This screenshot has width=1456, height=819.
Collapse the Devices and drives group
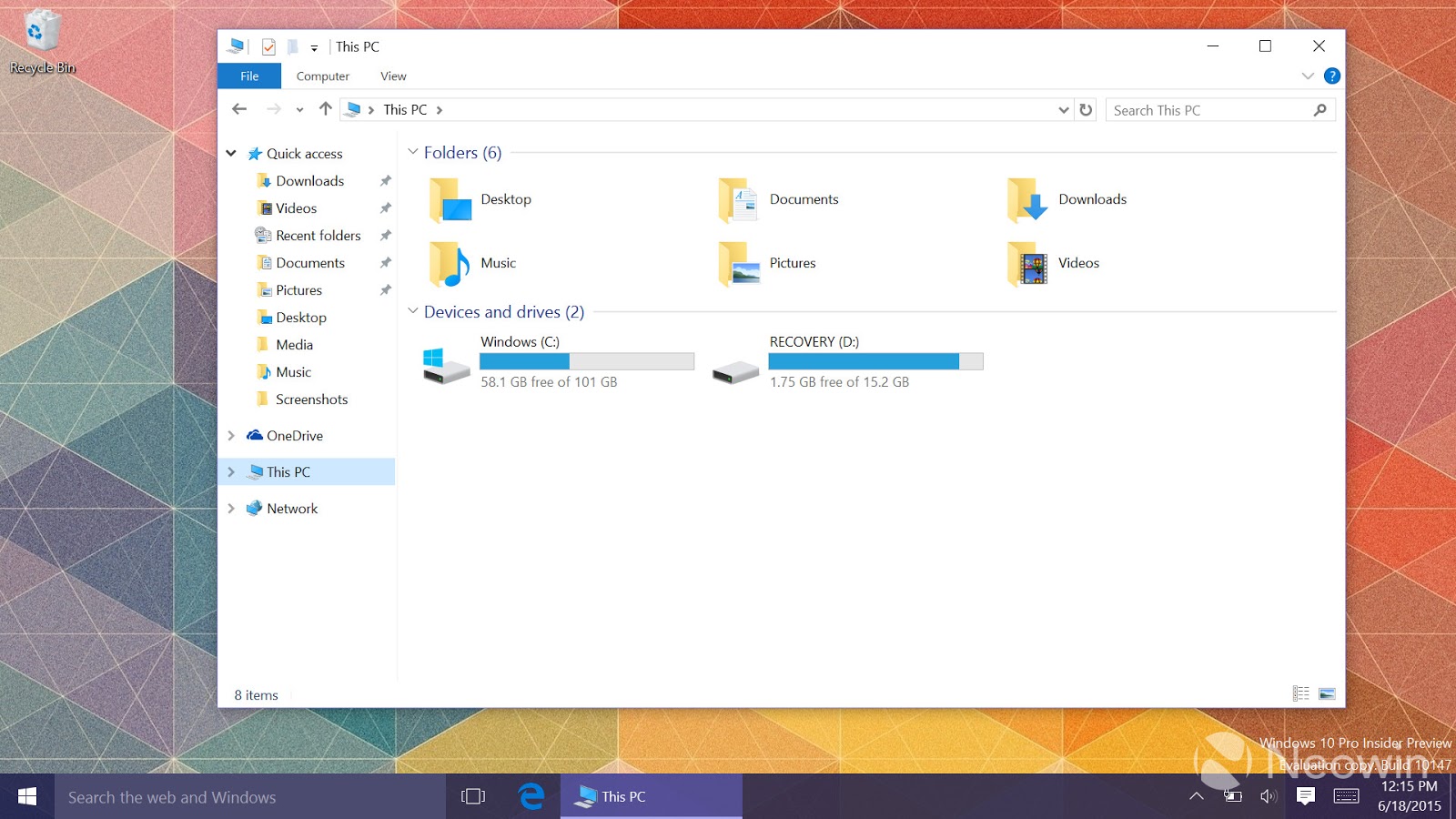pos(413,311)
